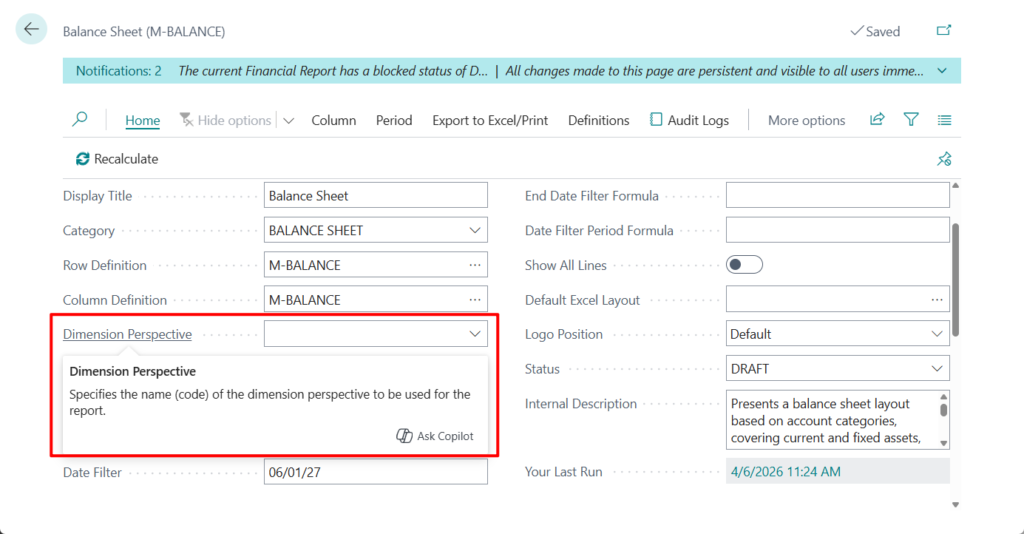Click the share icon in toolbar
This screenshot has width=1024, height=534.
(877, 120)
